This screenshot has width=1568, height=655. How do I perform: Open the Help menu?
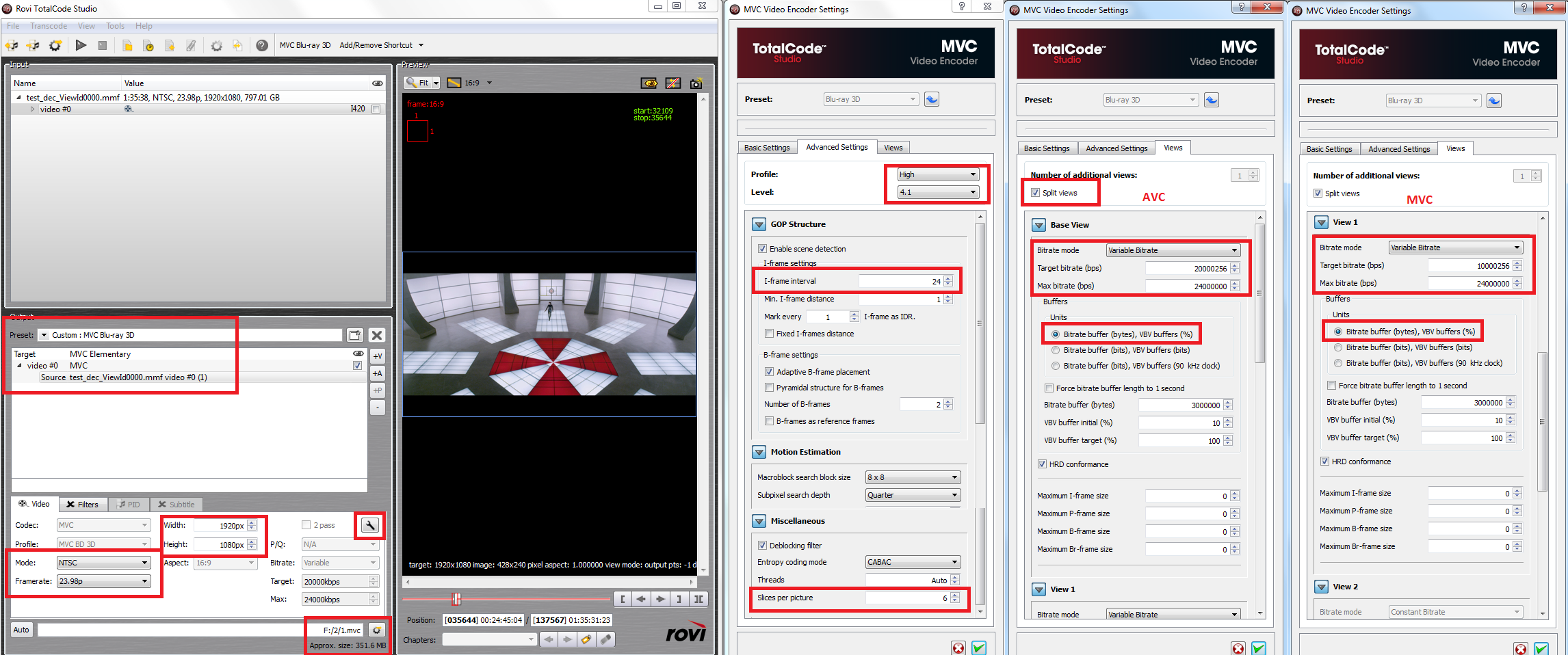click(x=144, y=26)
